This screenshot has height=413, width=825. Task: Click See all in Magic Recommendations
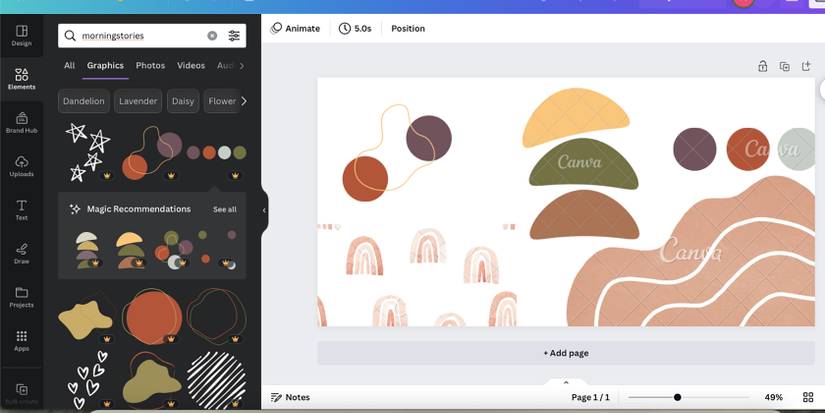[225, 209]
